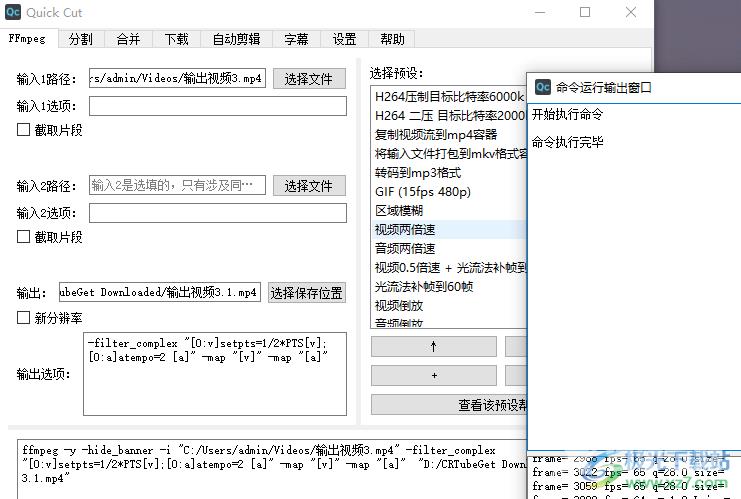Click the 输入1选项 text field

(x=218, y=106)
